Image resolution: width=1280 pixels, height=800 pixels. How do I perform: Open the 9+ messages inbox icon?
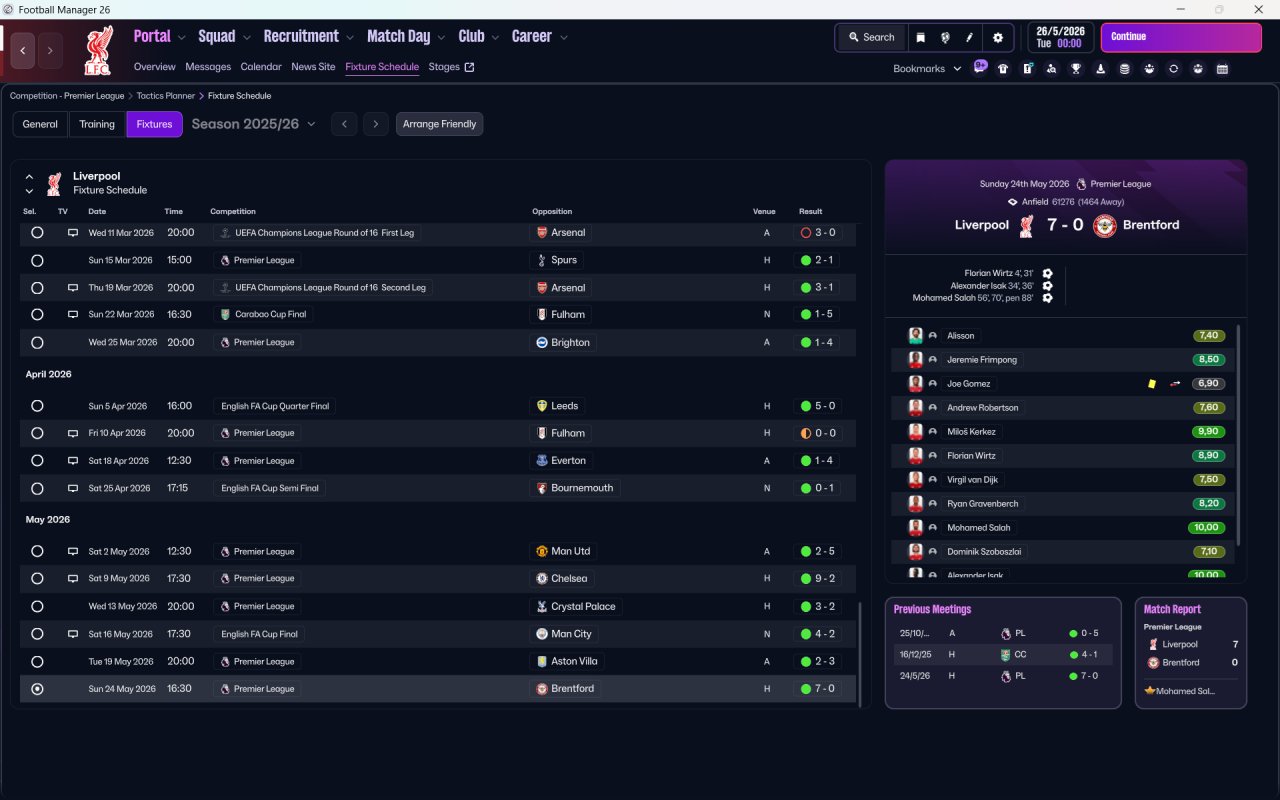(980, 67)
